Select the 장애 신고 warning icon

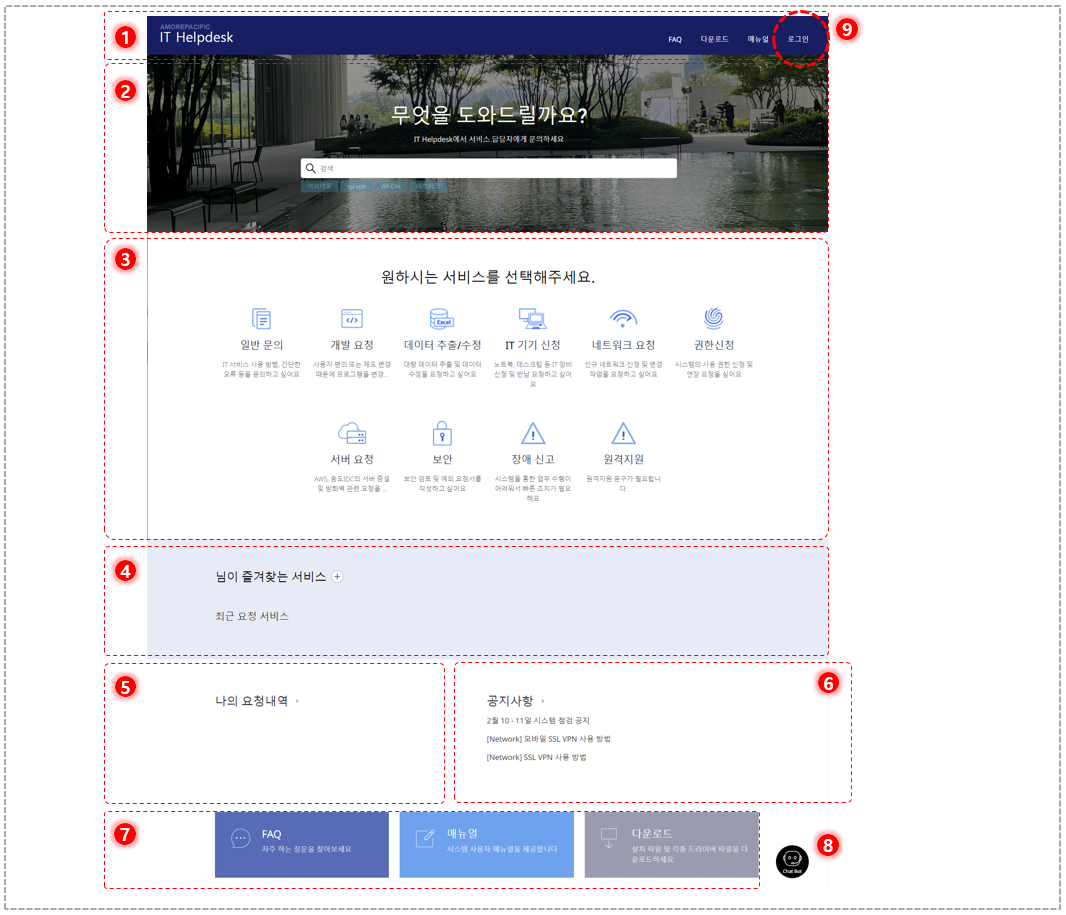pos(532,433)
